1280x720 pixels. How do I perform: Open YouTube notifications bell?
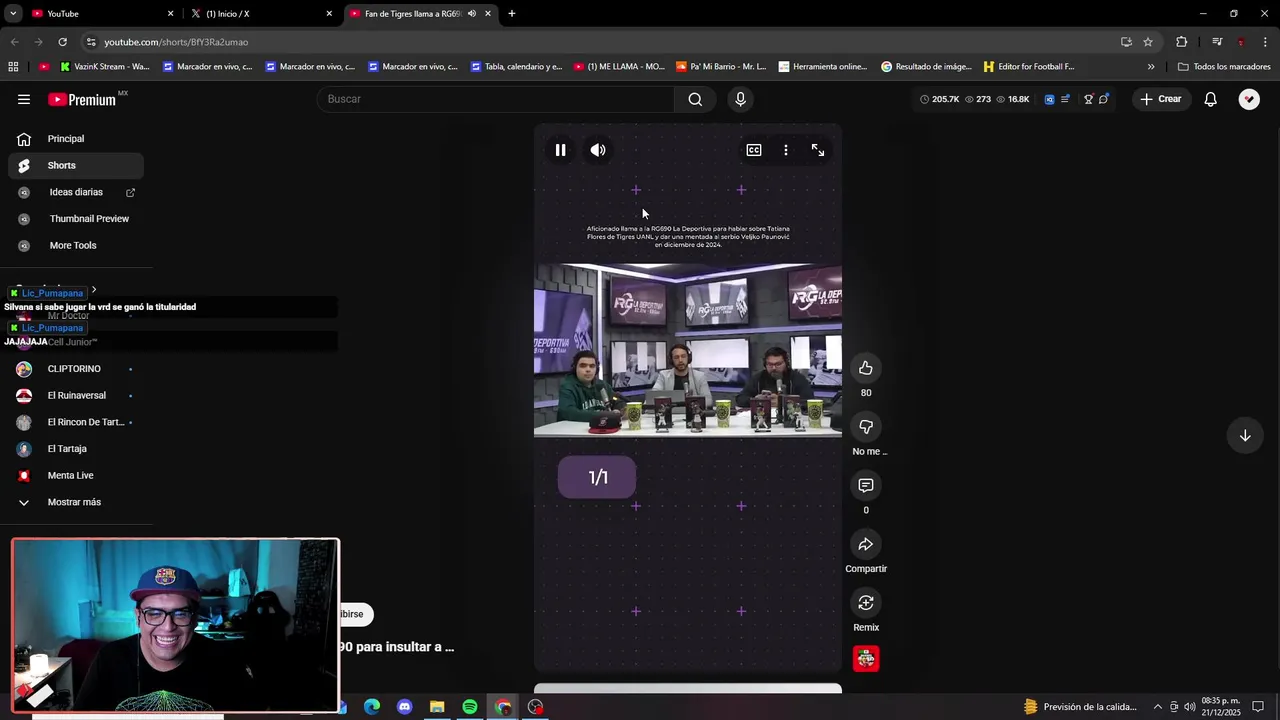1210,99
